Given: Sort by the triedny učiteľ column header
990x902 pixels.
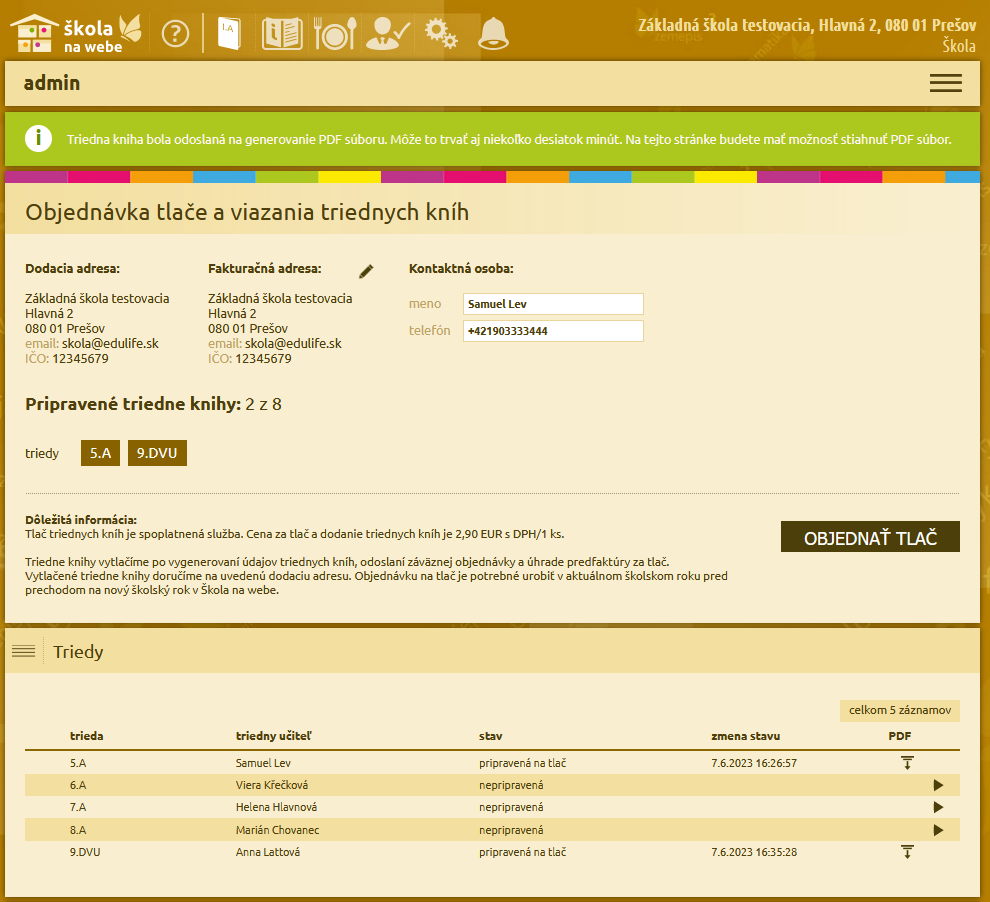Looking at the screenshot, I should (273, 736).
